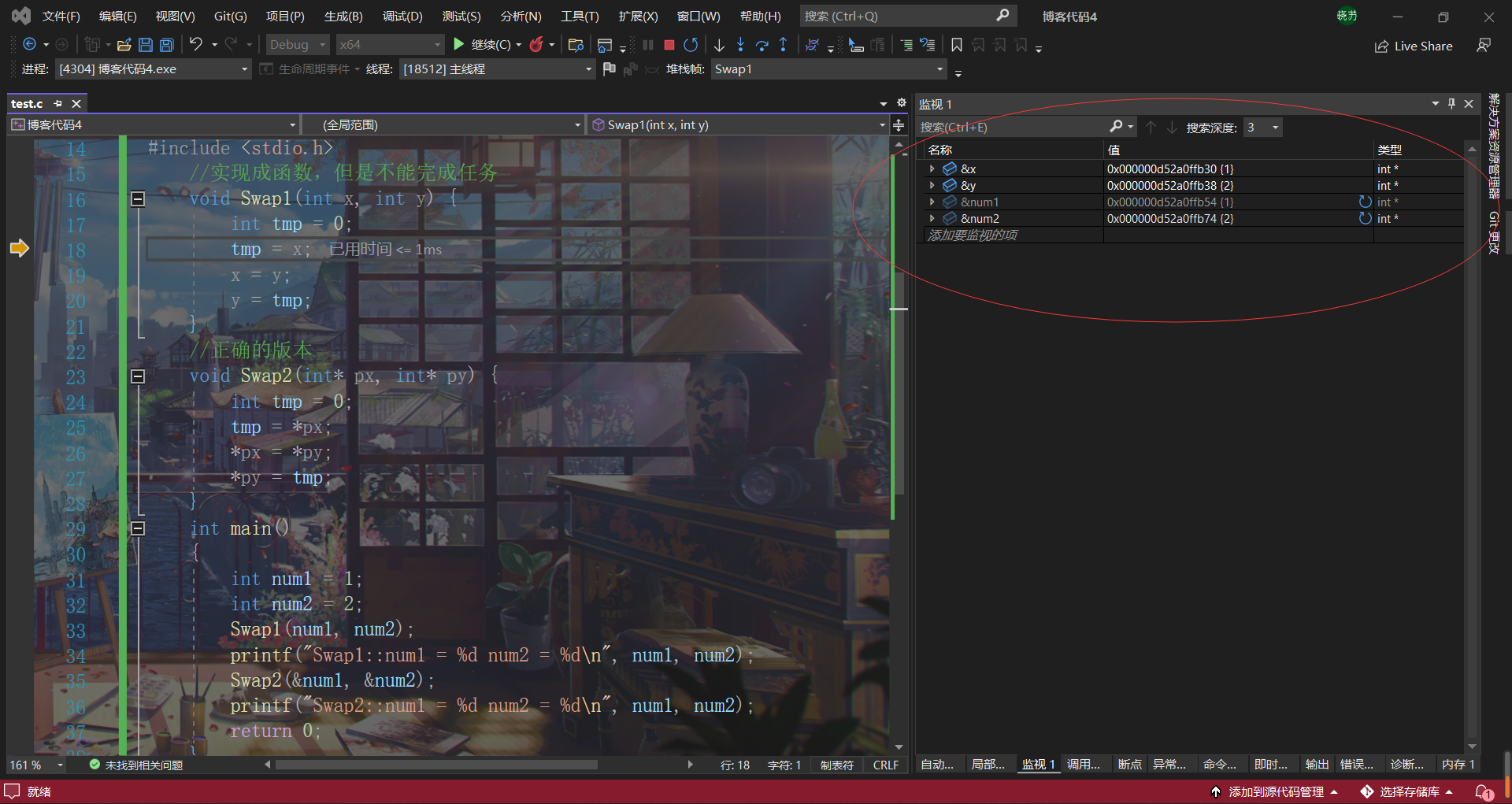This screenshot has height=804, width=1512.
Task: Click the flag threads icon near thread selector
Action: [x=609, y=69]
